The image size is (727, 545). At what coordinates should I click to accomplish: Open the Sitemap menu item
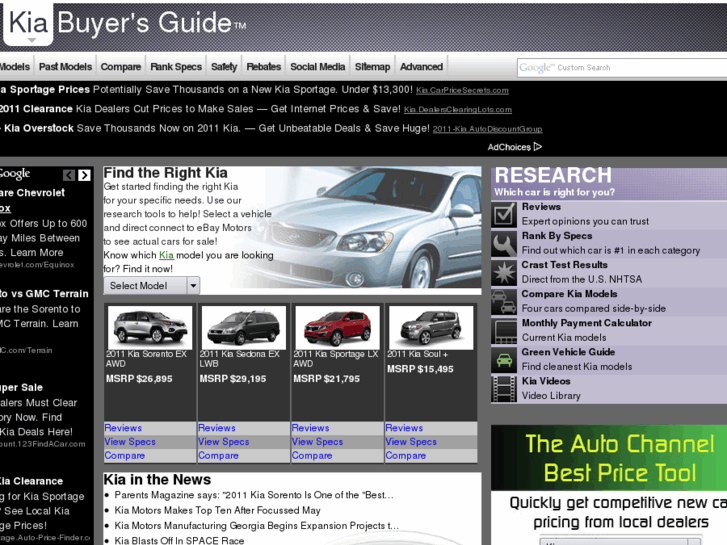tap(372, 67)
